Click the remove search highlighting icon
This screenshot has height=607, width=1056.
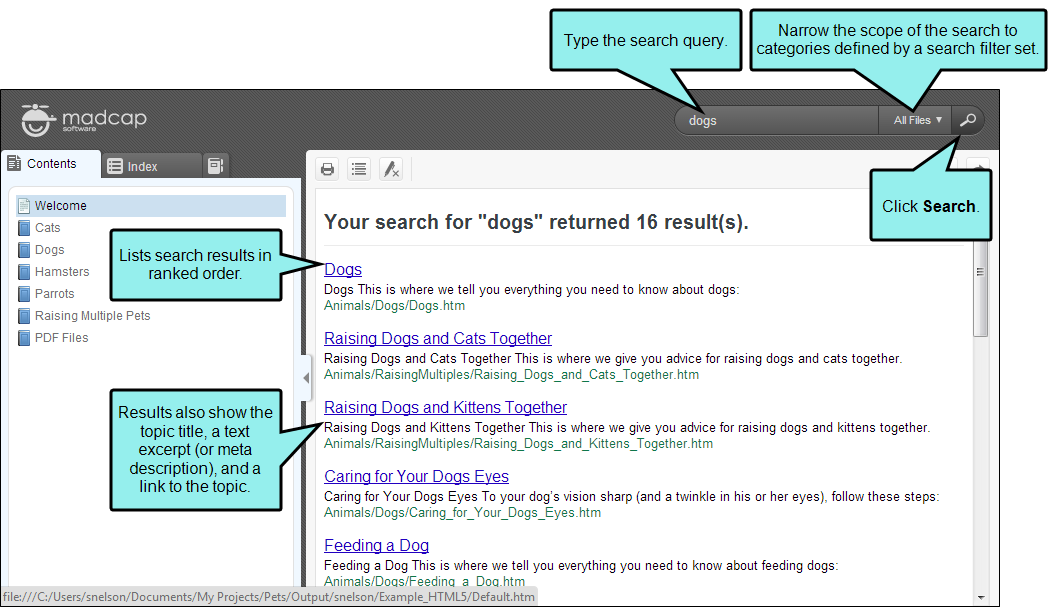[x=391, y=169]
